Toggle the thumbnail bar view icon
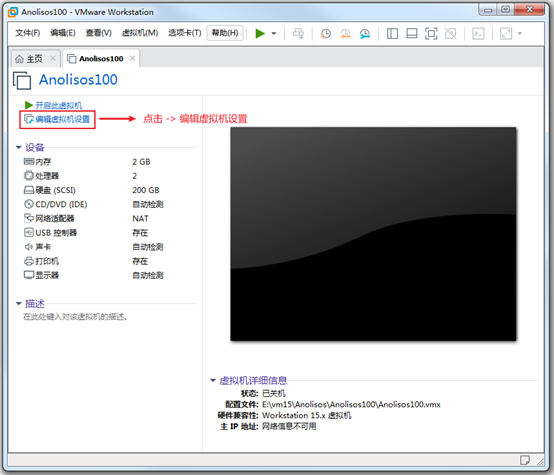Image resolution: width=554 pixels, height=475 pixels. coord(412,34)
